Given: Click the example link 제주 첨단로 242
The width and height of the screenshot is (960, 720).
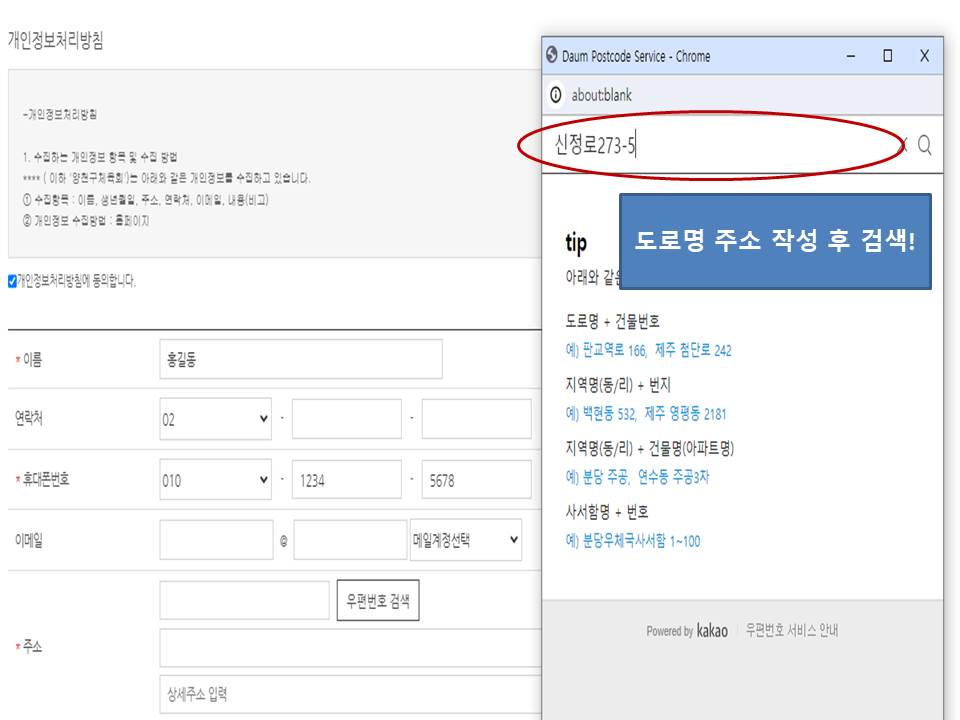Looking at the screenshot, I should pos(693,350).
